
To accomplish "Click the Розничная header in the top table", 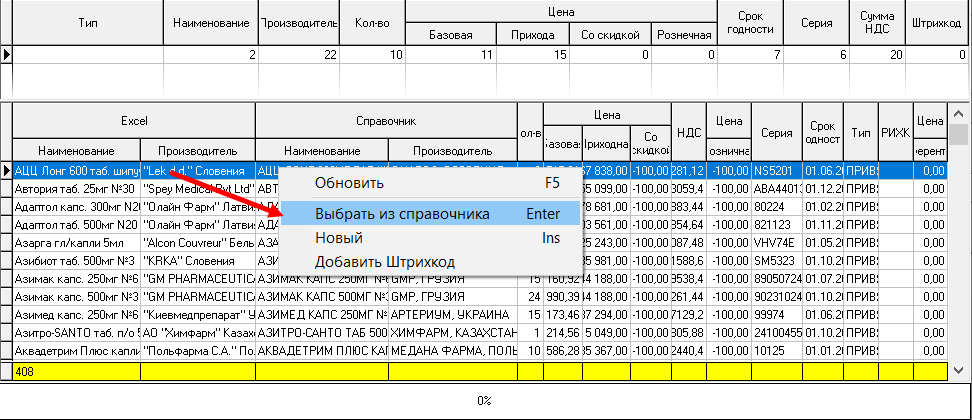I will point(684,35).
